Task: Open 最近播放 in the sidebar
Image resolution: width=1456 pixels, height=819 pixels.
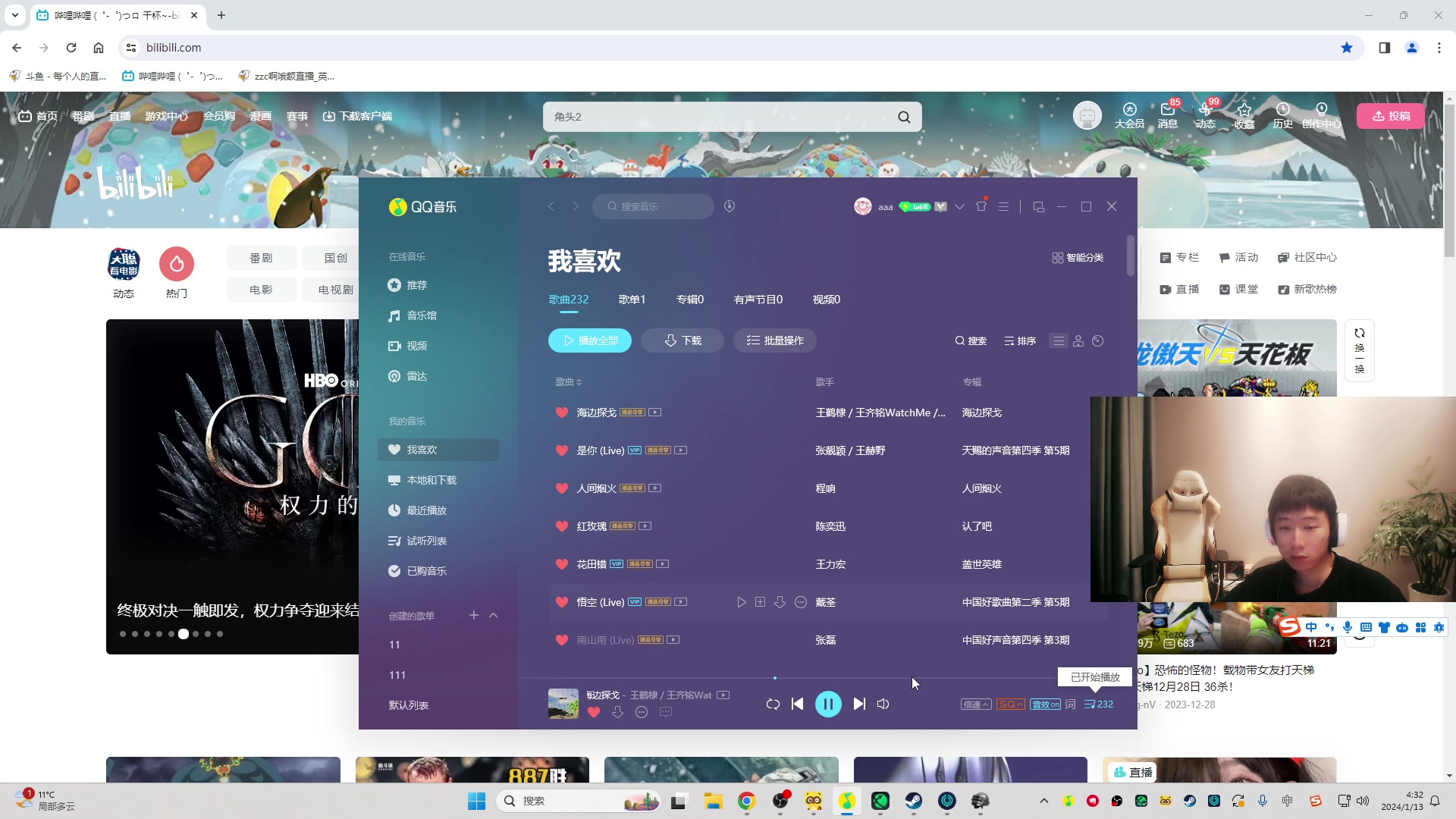Action: pos(418,510)
